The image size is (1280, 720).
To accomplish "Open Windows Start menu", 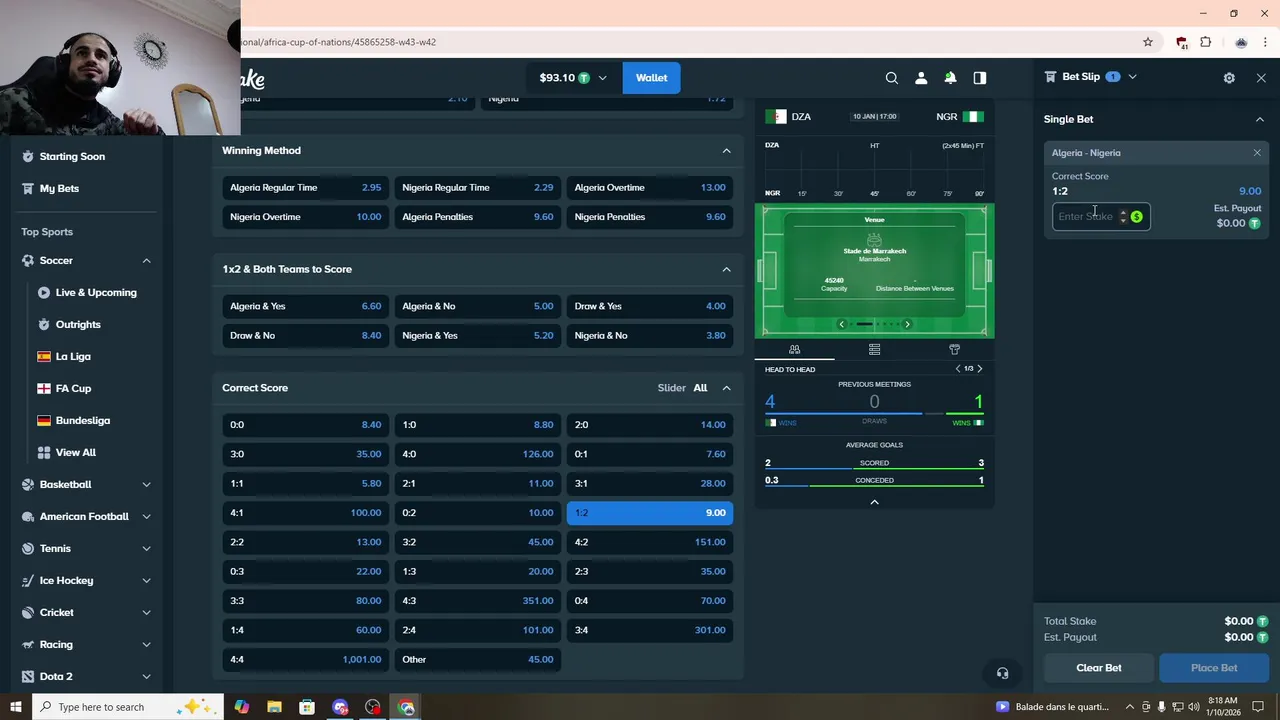I will 15,707.
